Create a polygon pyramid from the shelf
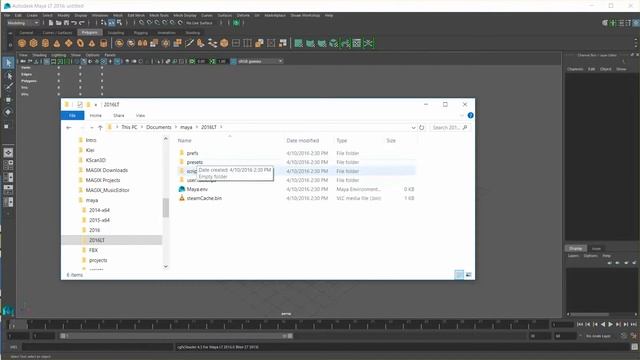640x360 pixels. tap(92, 43)
